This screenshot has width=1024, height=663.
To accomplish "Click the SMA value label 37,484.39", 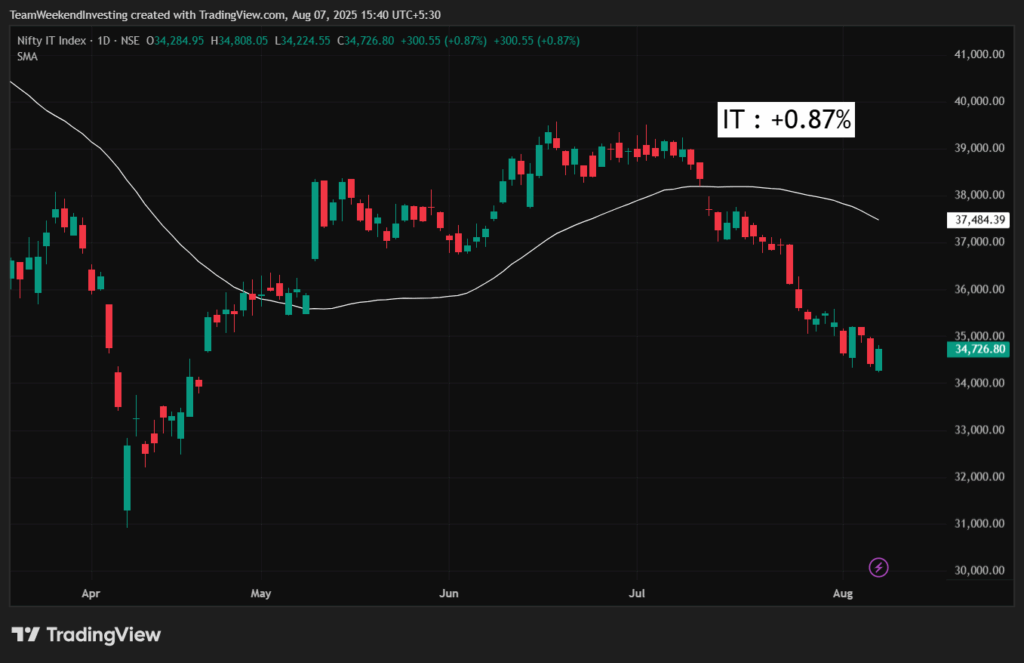I will (x=978, y=220).
